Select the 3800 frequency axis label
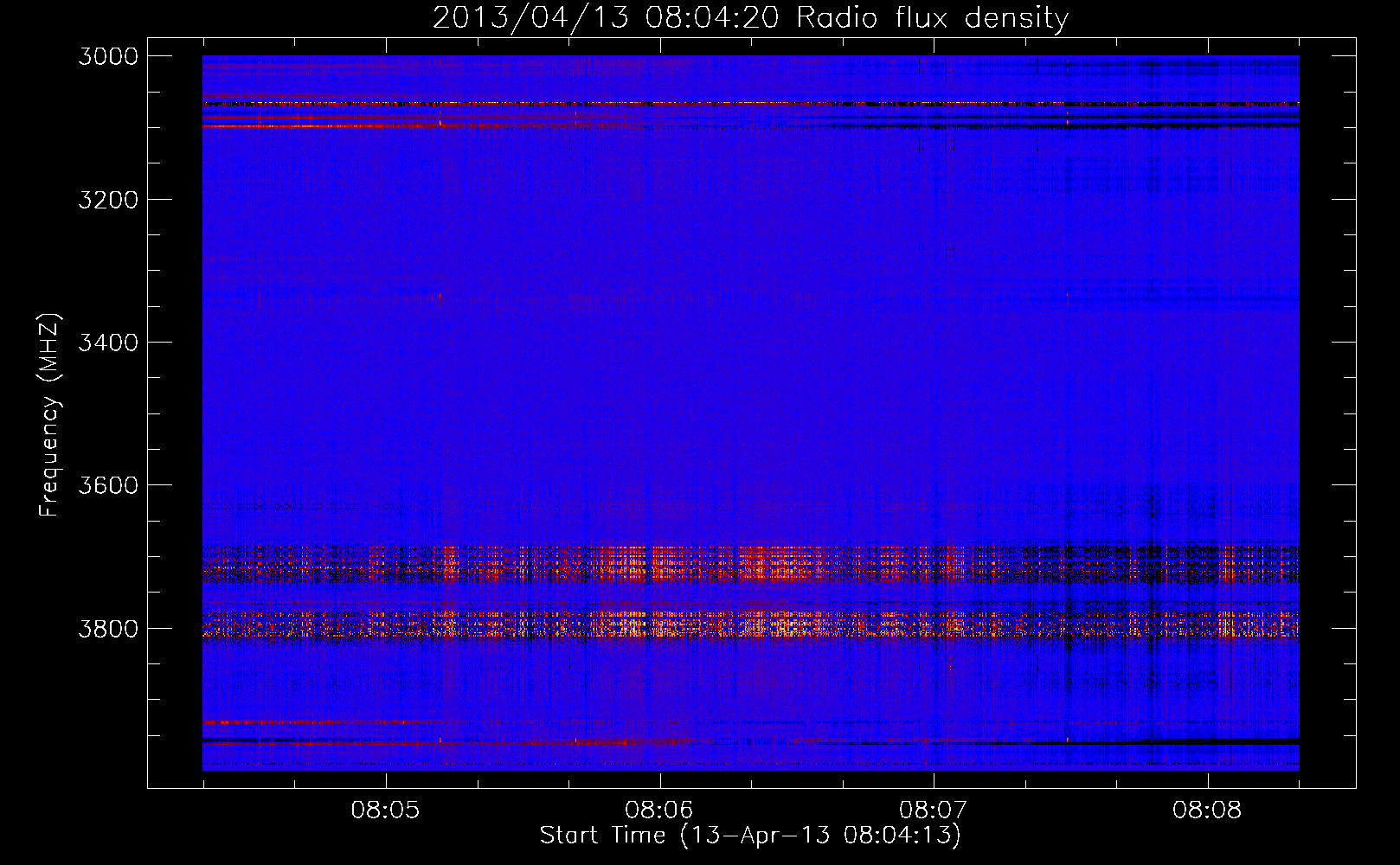 pyautogui.click(x=108, y=628)
